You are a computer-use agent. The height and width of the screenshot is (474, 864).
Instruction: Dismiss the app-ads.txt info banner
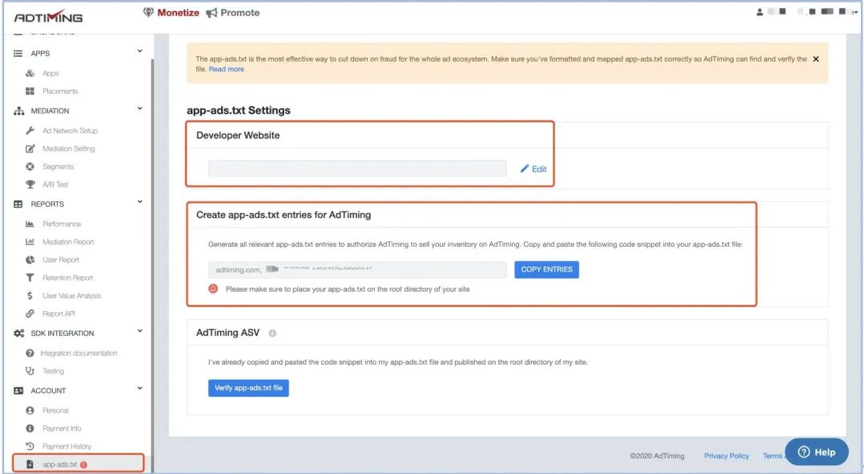point(816,59)
